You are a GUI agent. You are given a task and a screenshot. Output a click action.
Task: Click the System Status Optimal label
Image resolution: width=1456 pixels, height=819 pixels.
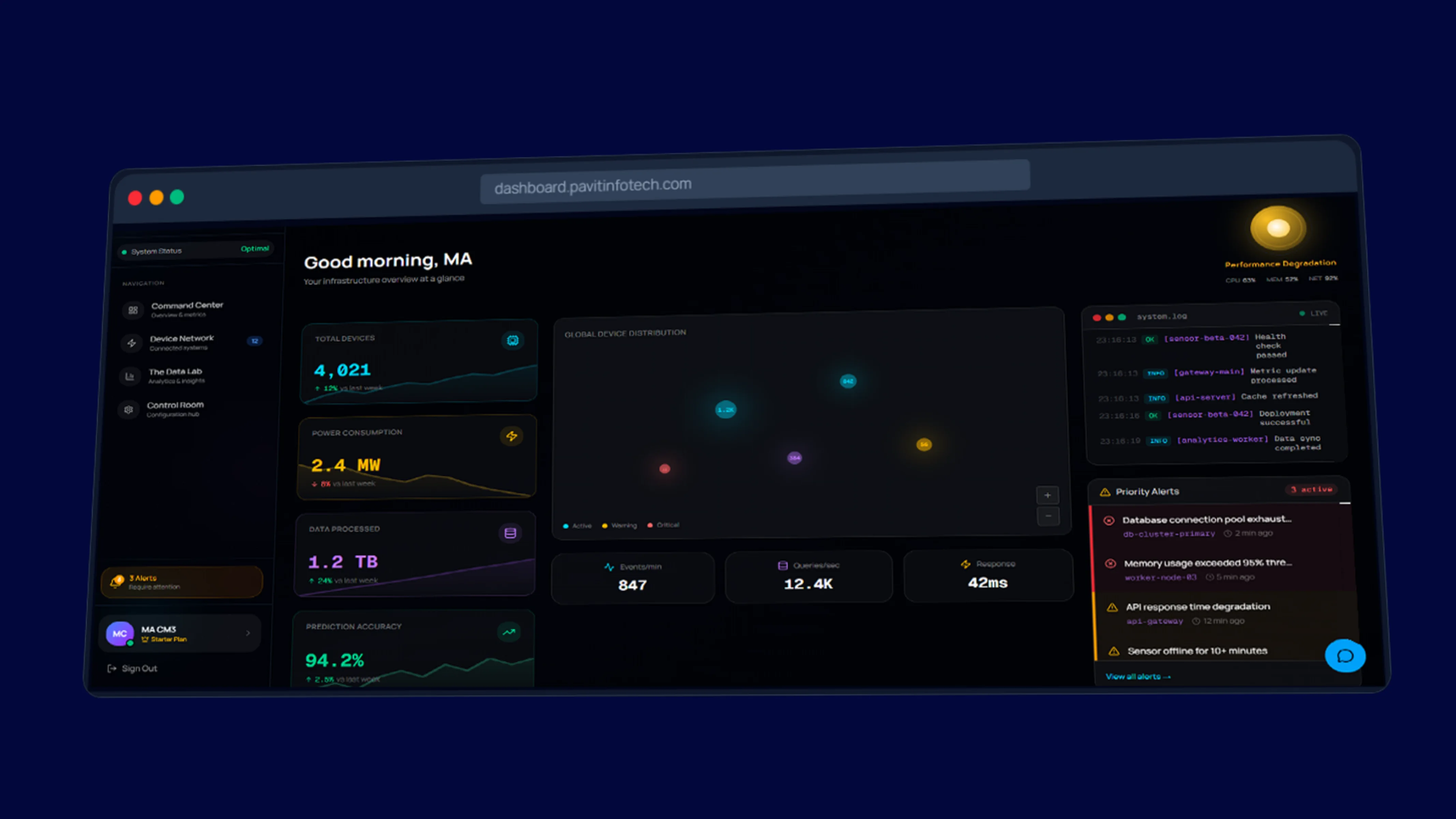pyautogui.click(x=254, y=248)
